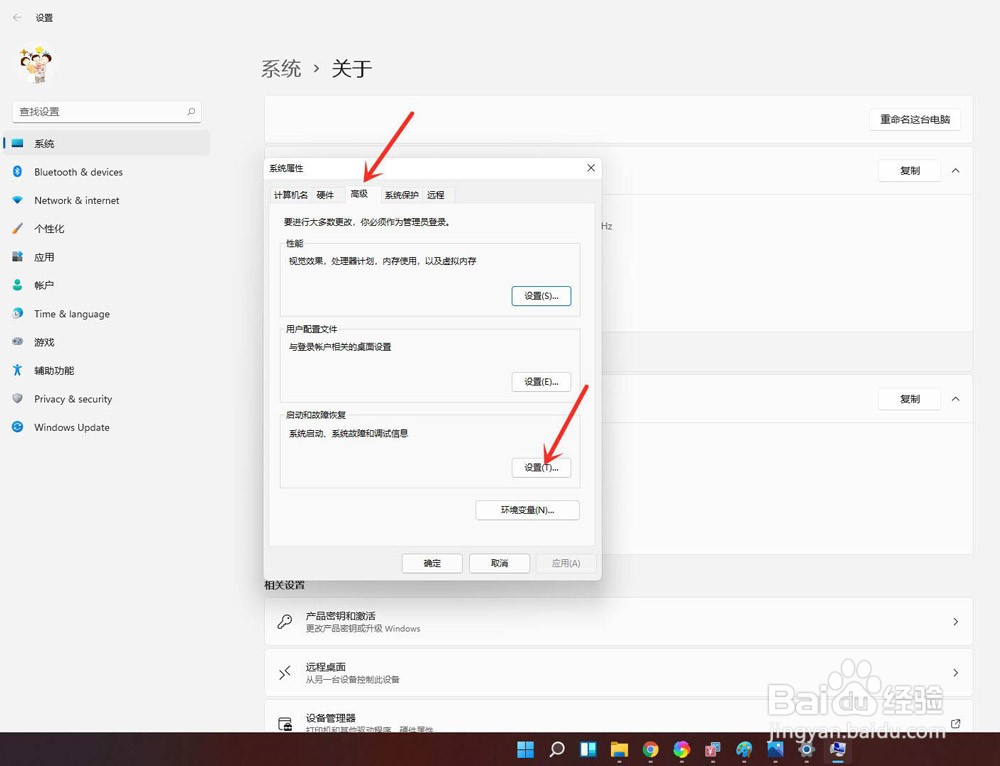Open Task View on the taskbar

tap(588, 749)
